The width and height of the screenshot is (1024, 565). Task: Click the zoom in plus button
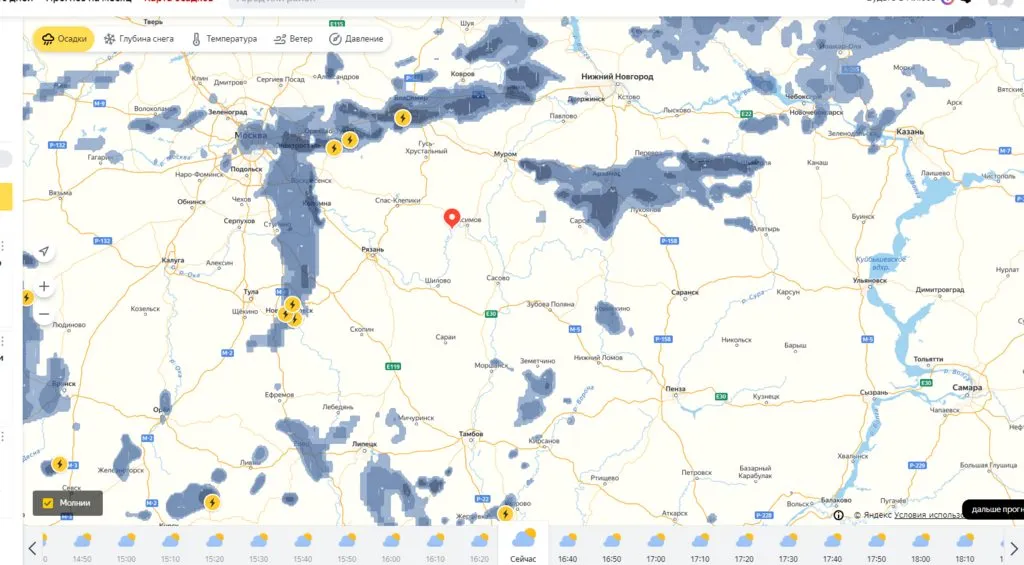(x=44, y=286)
